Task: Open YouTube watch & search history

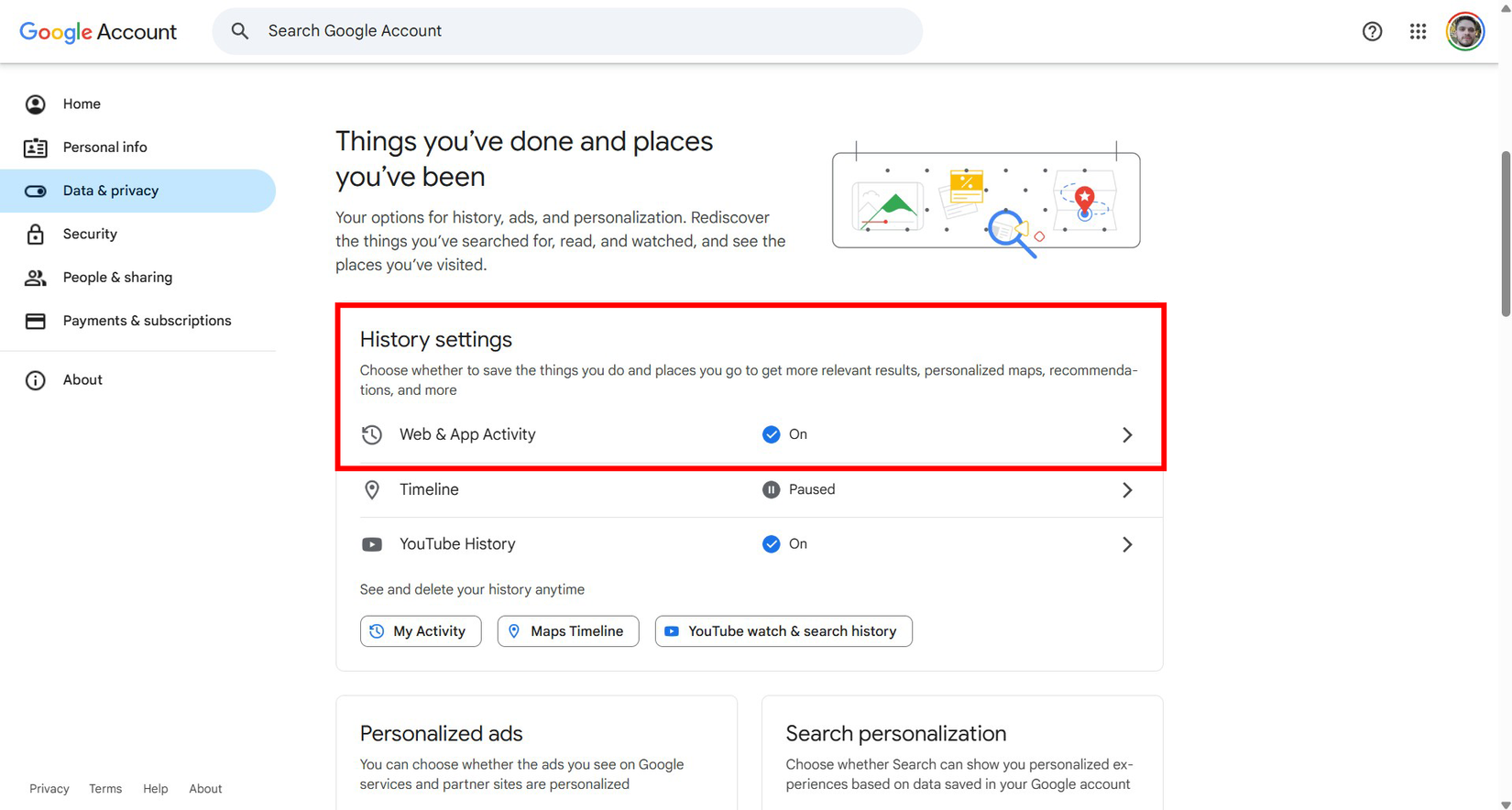Action: pos(783,631)
